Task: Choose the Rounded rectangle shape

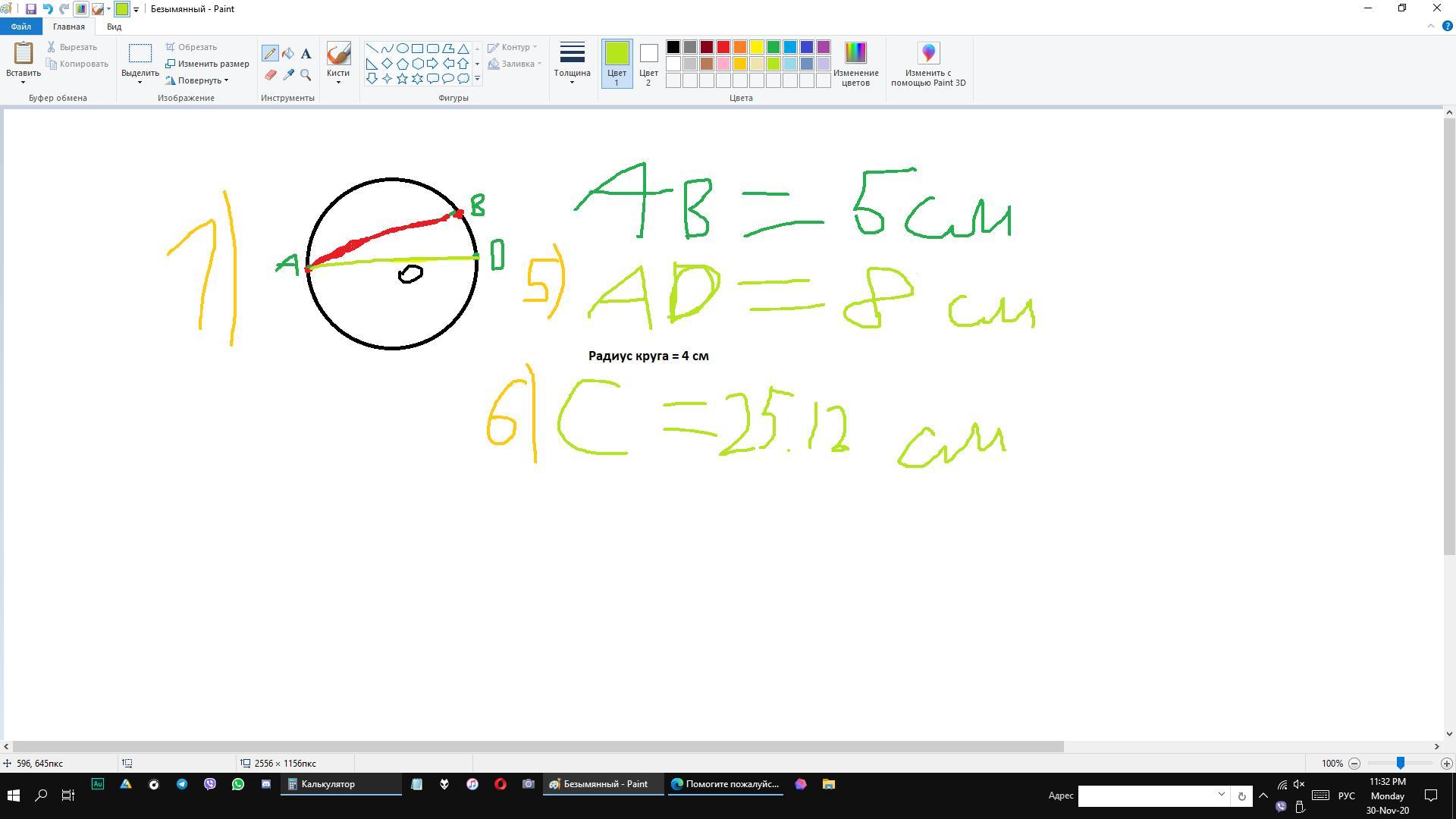Action: coord(432,49)
